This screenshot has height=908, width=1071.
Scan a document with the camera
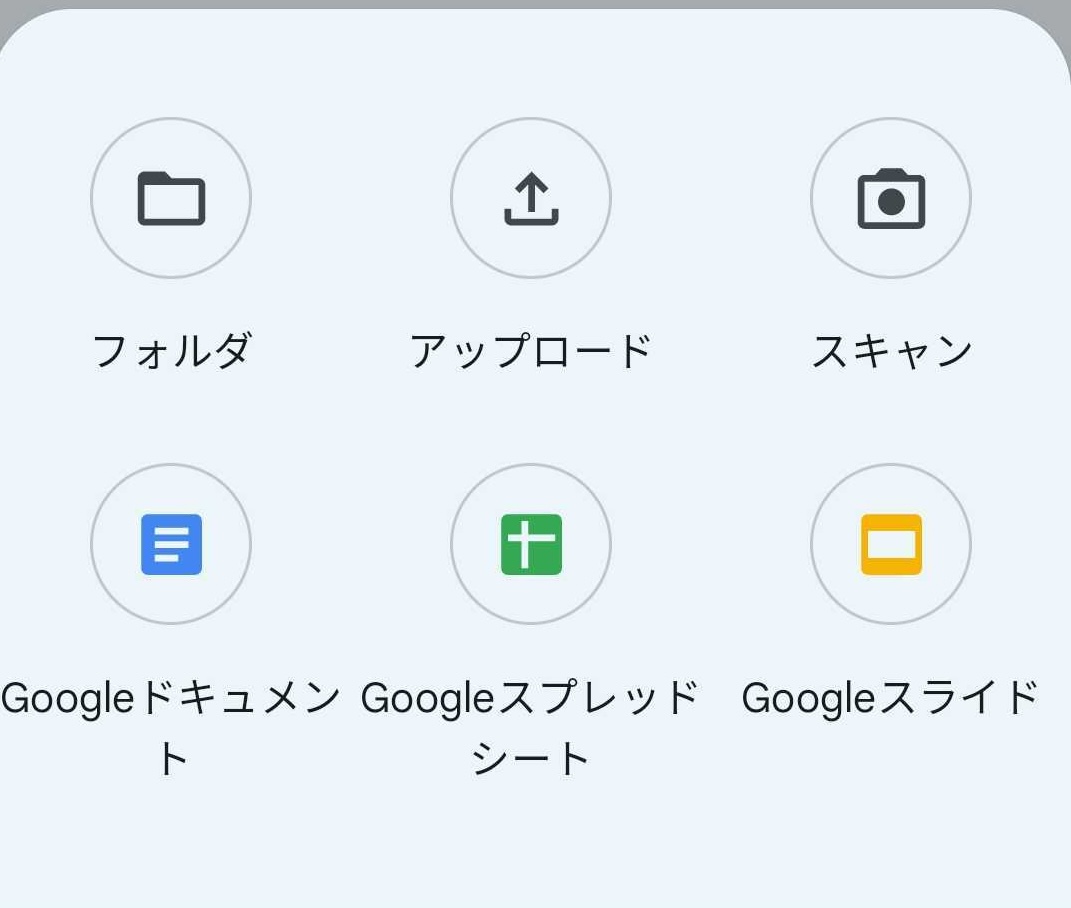pyautogui.click(x=891, y=198)
